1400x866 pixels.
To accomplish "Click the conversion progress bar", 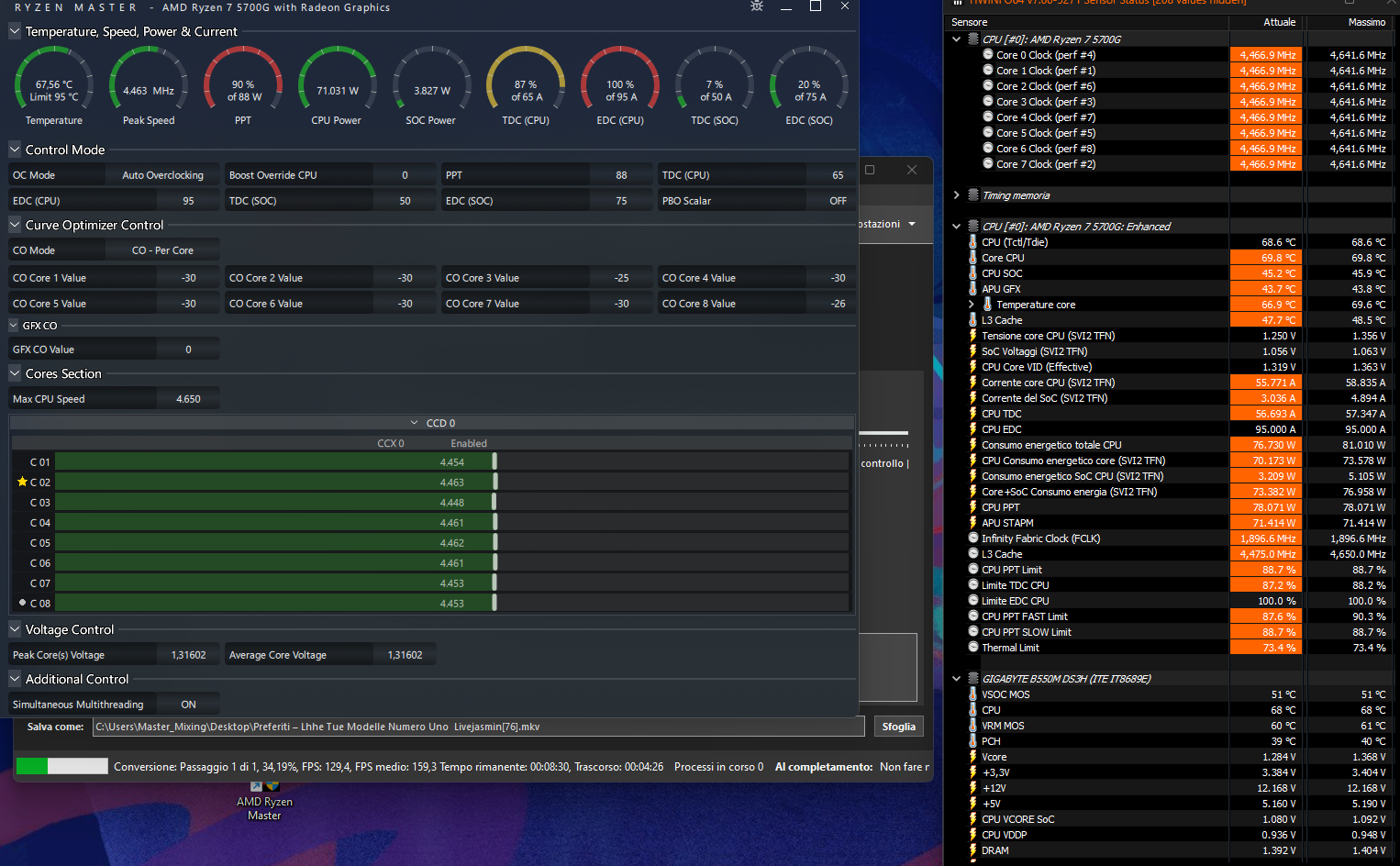I will (x=62, y=766).
